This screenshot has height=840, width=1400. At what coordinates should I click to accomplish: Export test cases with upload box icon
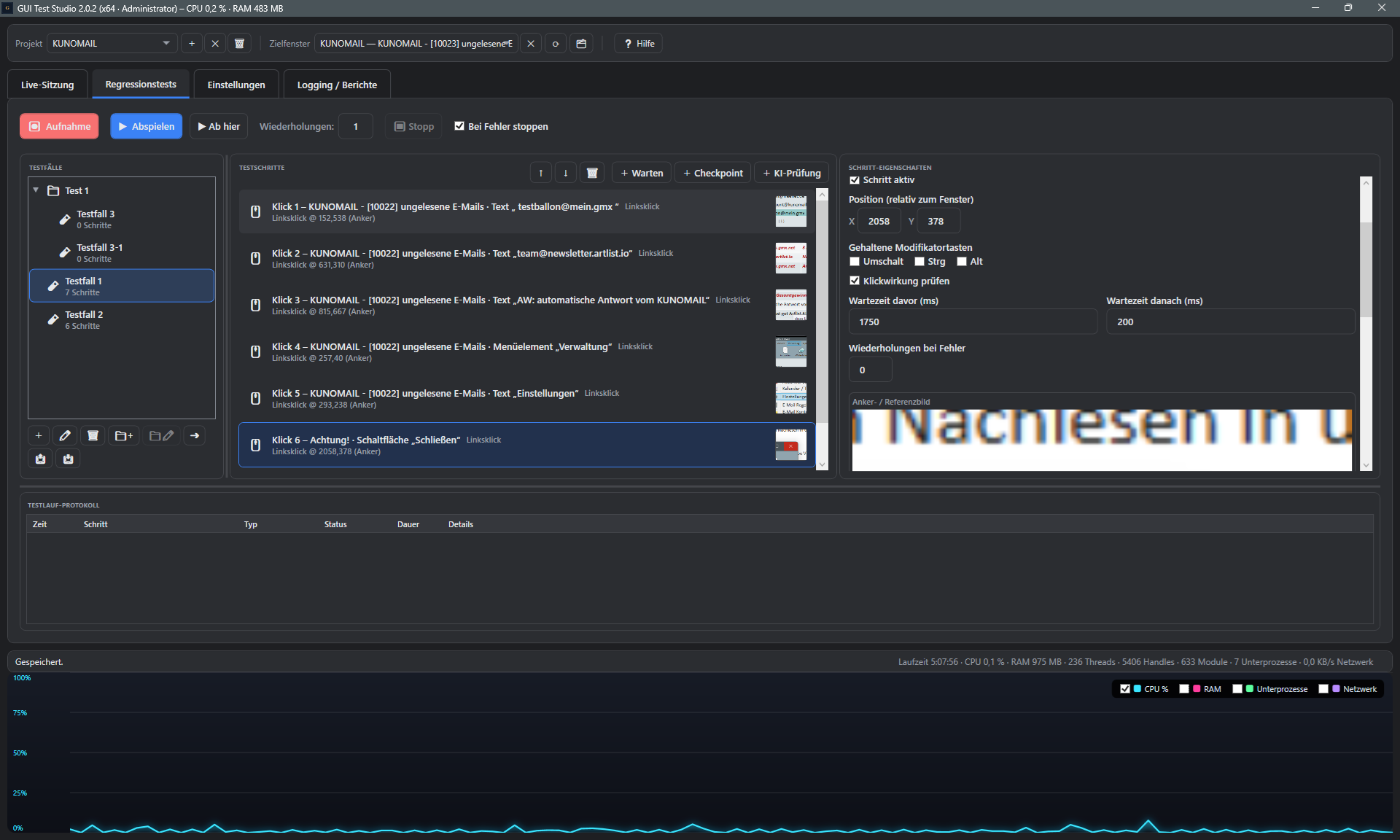(x=40, y=459)
